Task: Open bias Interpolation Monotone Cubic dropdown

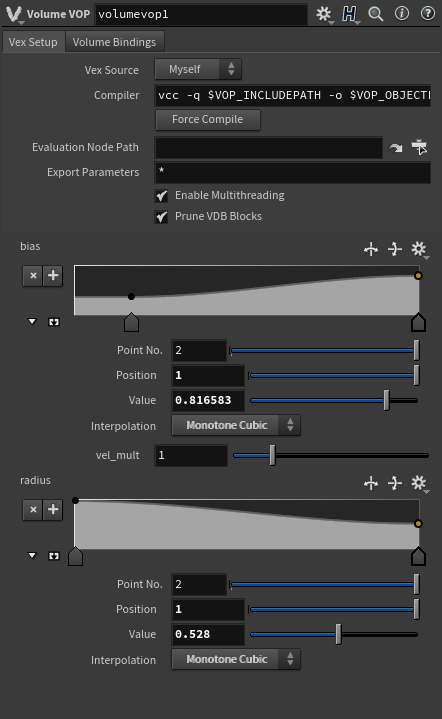Action: pos(236,426)
